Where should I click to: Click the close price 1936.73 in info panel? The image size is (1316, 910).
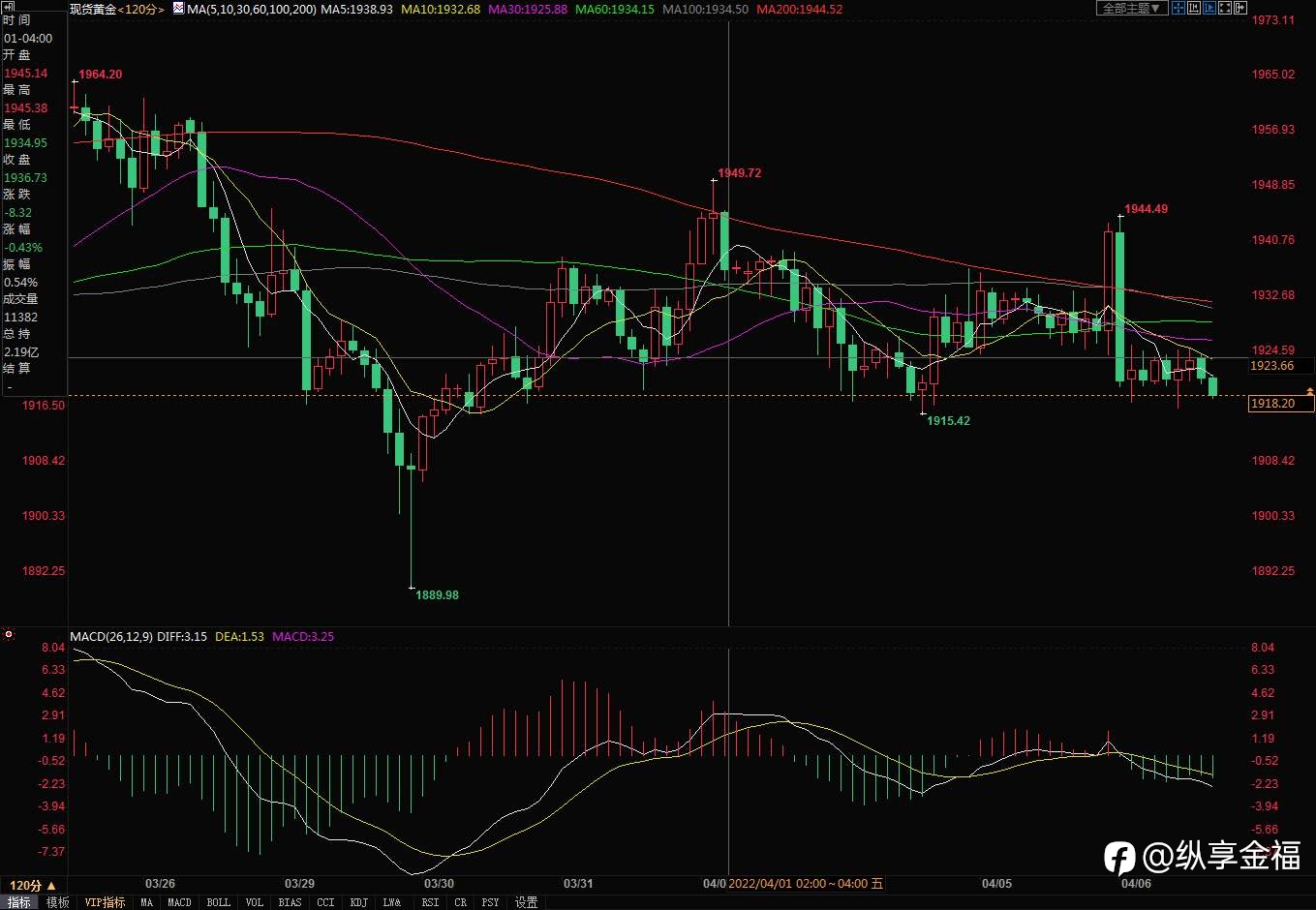25,178
